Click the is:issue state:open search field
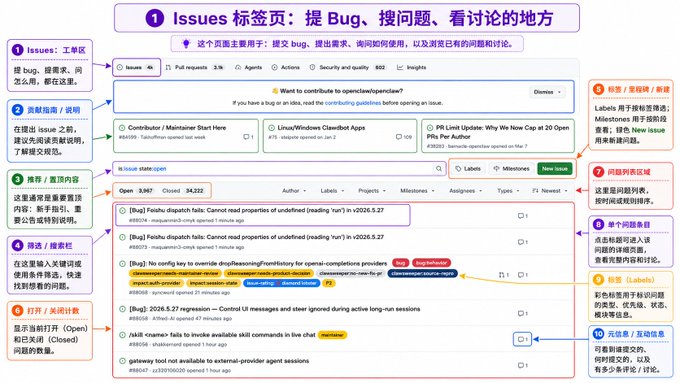This screenshot has height=383, width=680. [x=273, y=169]
